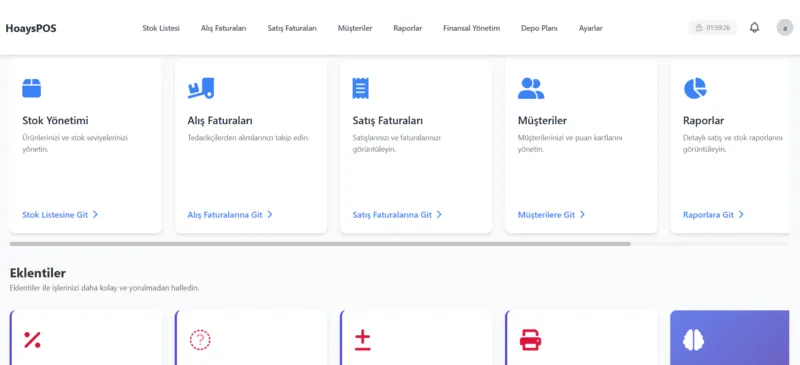Click the Alış Faturaları truck icon

[x=201, y=88]
